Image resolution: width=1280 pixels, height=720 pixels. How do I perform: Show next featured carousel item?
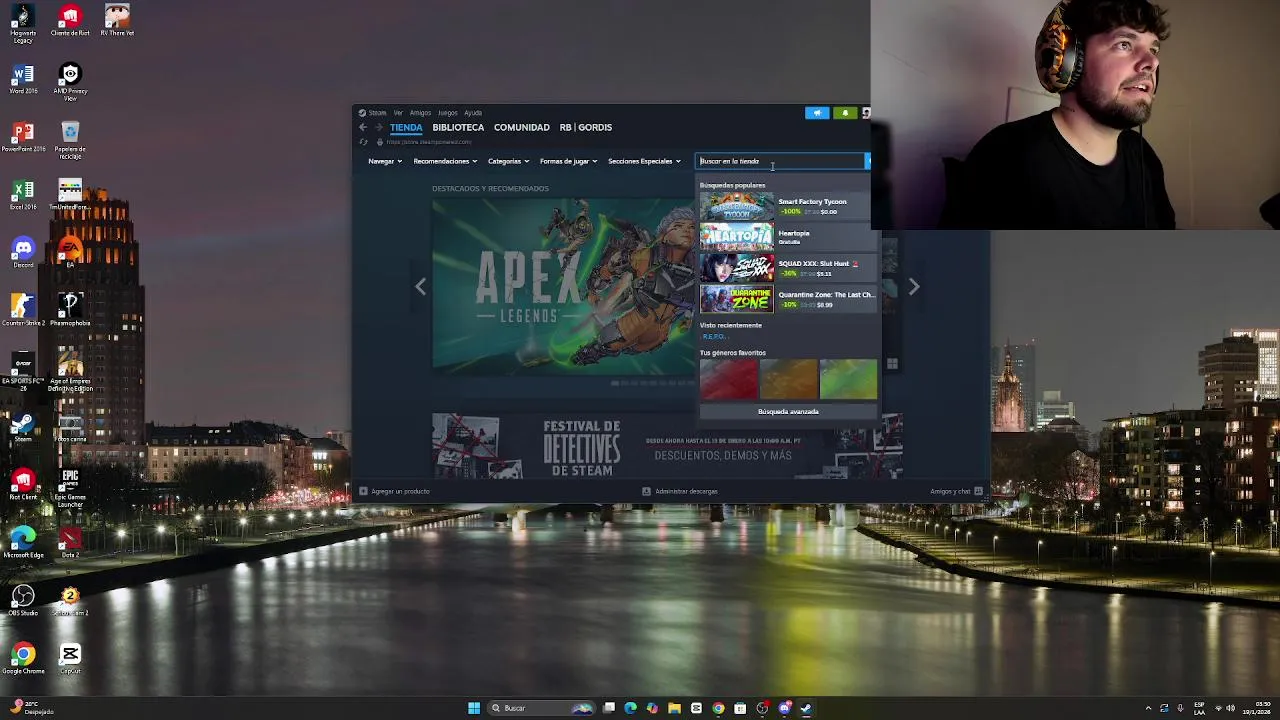[913, 287]
